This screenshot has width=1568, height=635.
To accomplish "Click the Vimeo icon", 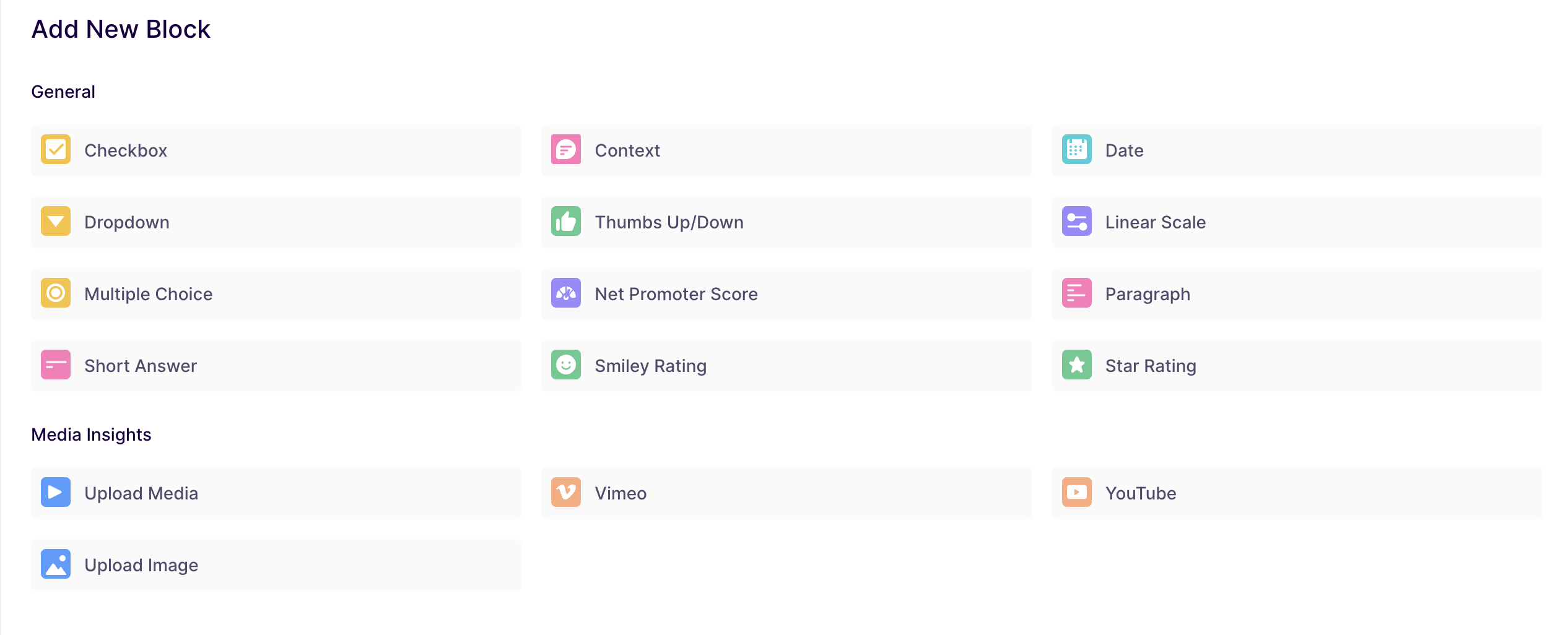I will click(x=565, y=493).
